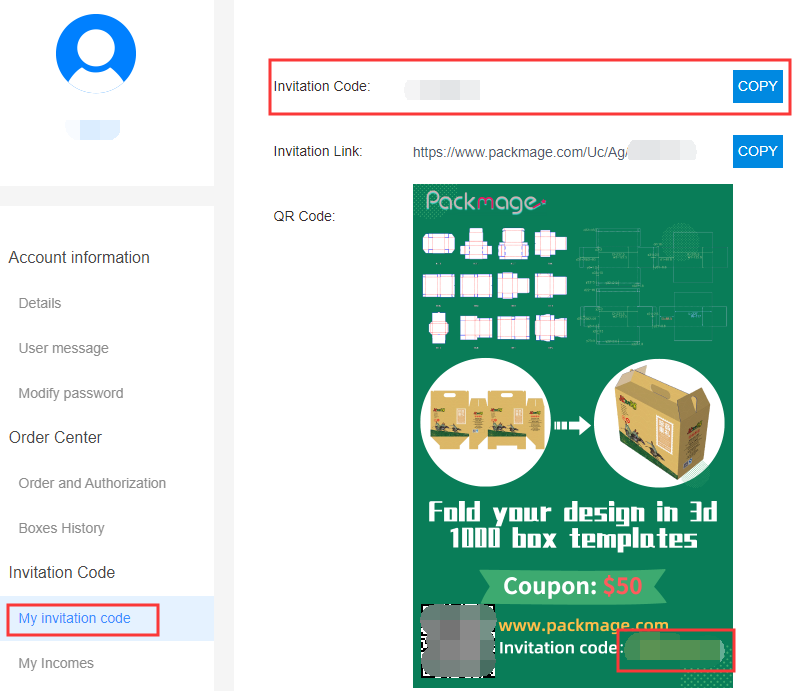Image resolution: width=797 pixels, height=691 pixels.
Task: Click the Order Center heading
Action: click(x=55, y=437)
